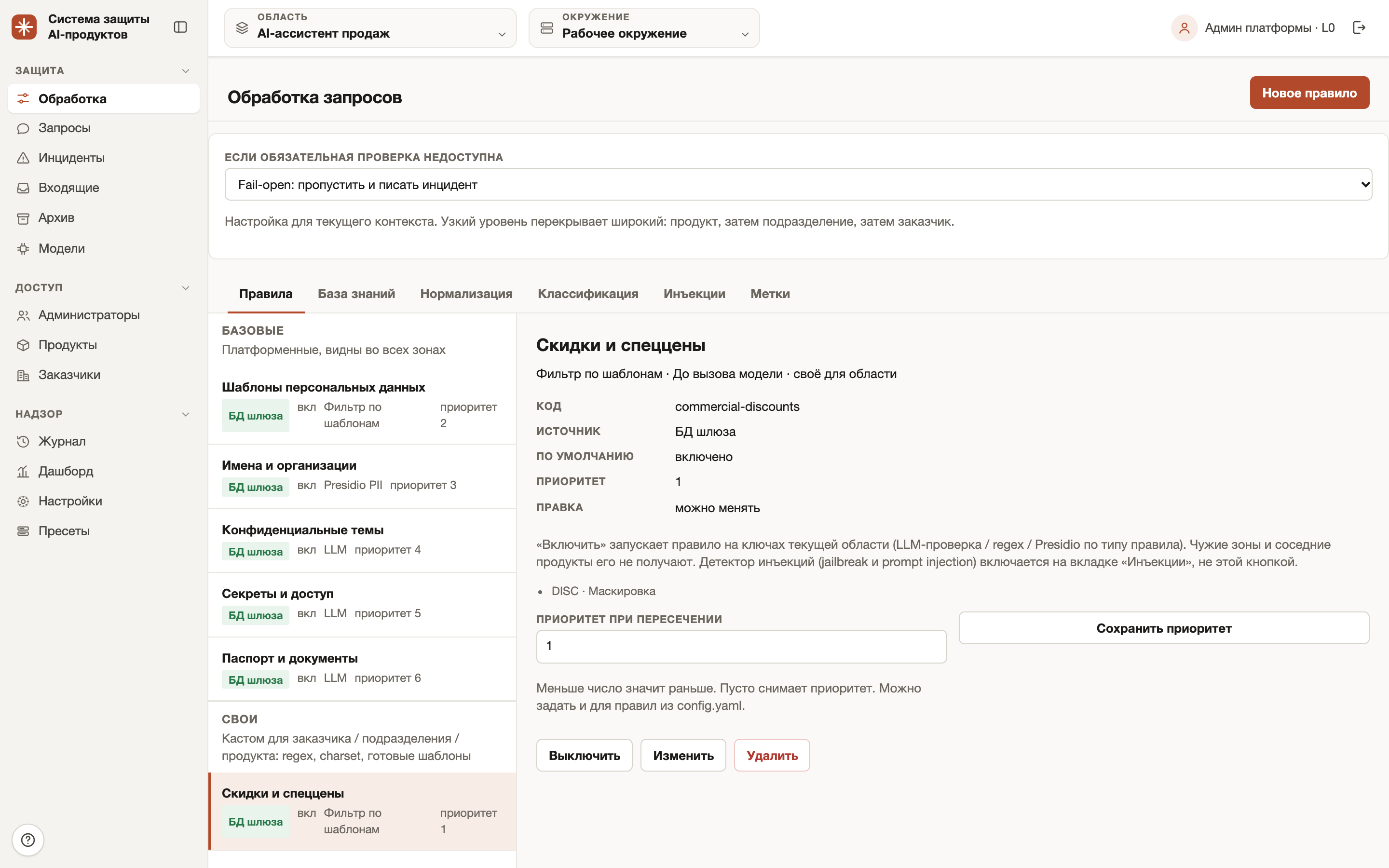This screenshot has width=1389, height=868.
Task: Open the Обработка menu item
Action: pyautogui.click(x=104, y=98)
